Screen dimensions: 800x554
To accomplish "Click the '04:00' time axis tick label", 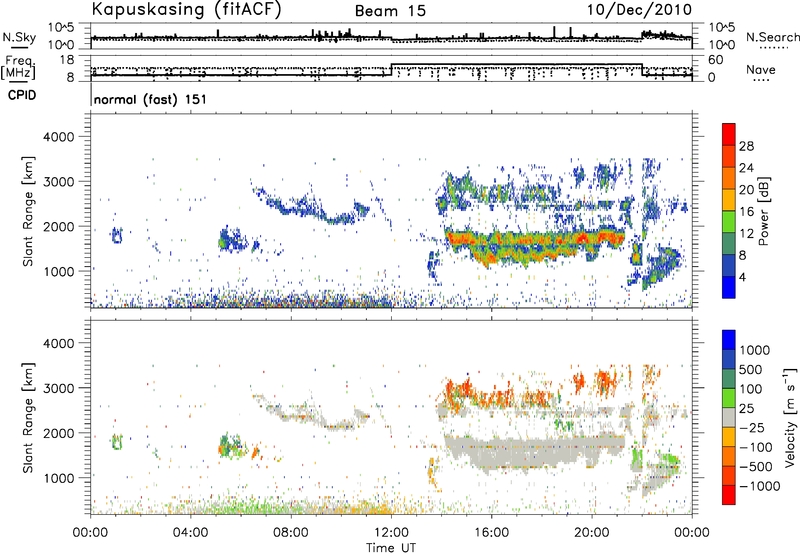I will coord(190,533).
